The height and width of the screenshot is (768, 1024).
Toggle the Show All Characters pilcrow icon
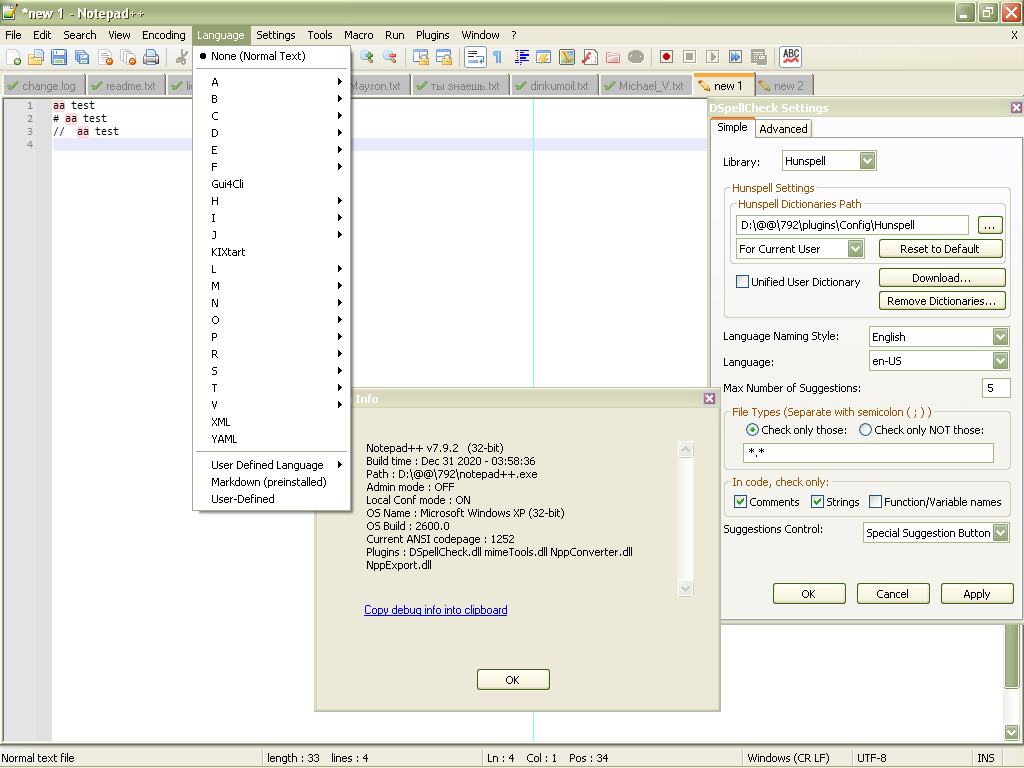pos(498,57)
